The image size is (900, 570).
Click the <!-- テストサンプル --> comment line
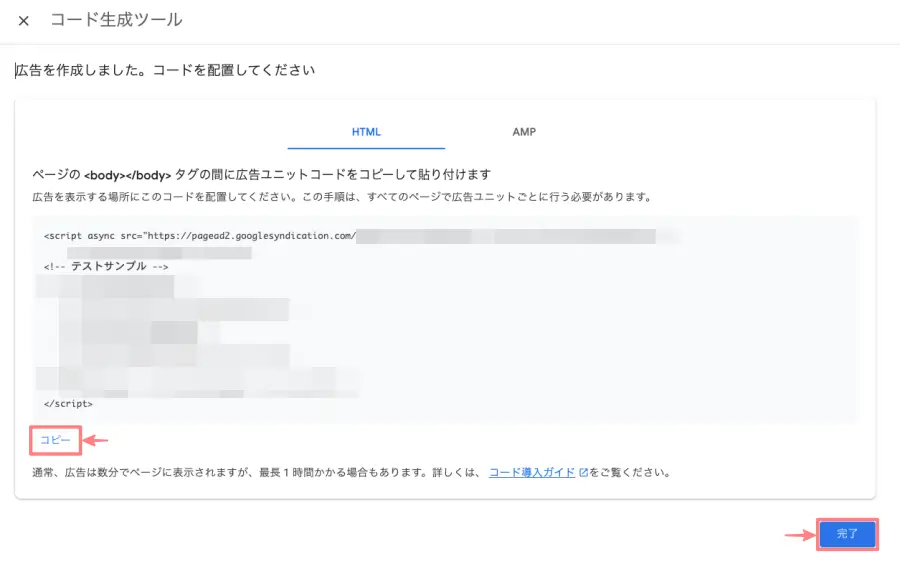[106, 266]
